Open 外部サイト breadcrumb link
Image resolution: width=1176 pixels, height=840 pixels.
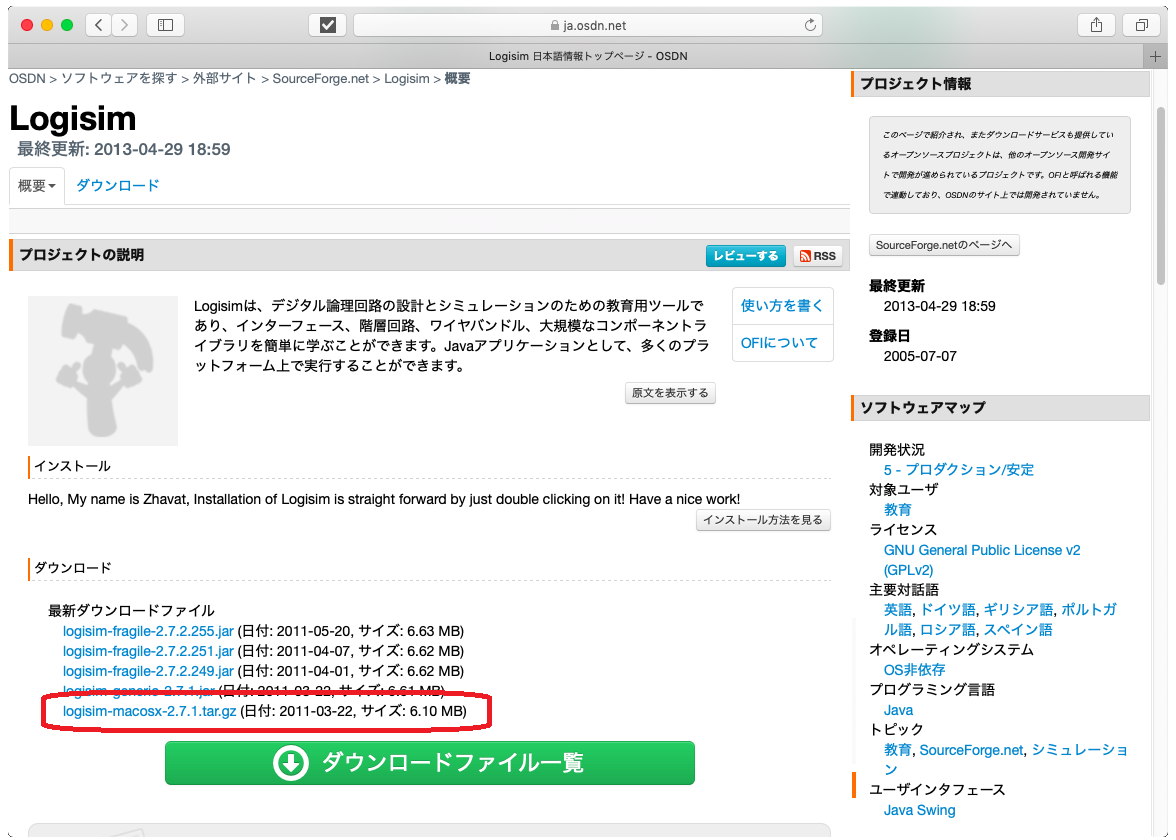pyautogui.click(x=224, y=79)
